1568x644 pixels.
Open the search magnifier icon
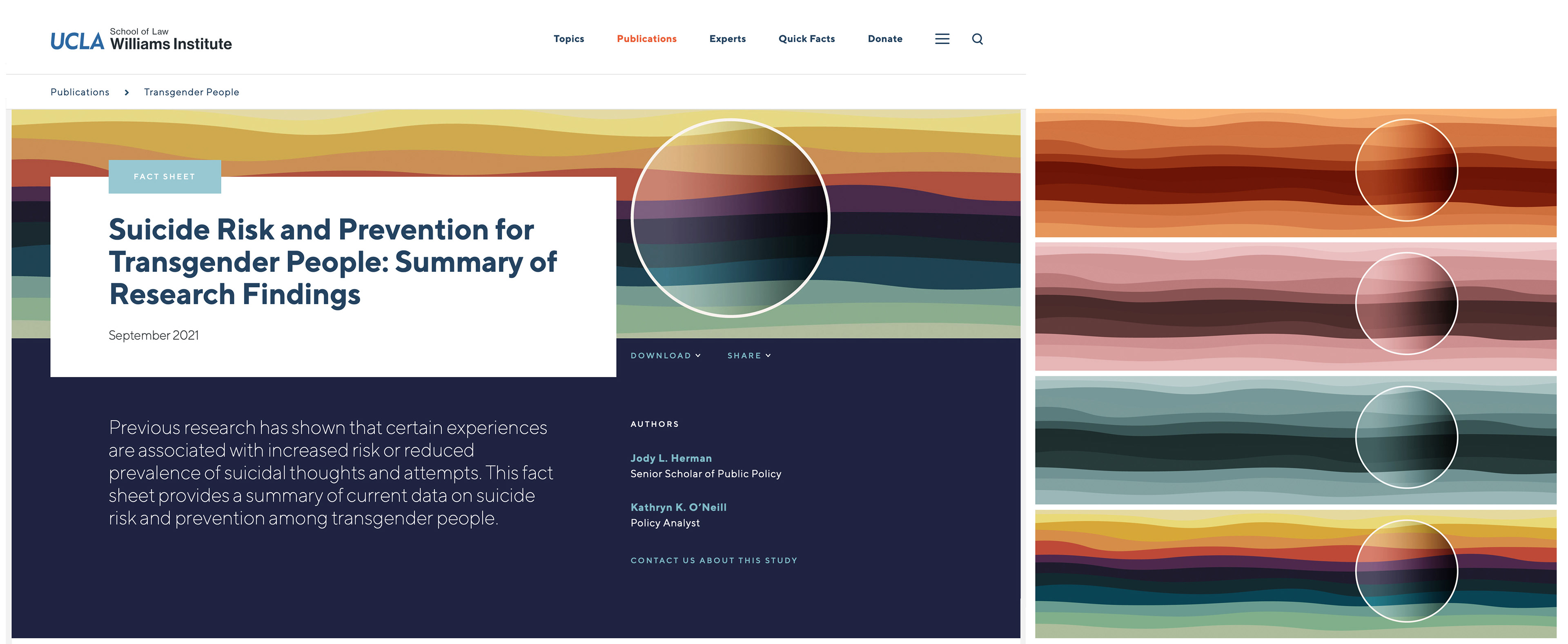(977, 39)
